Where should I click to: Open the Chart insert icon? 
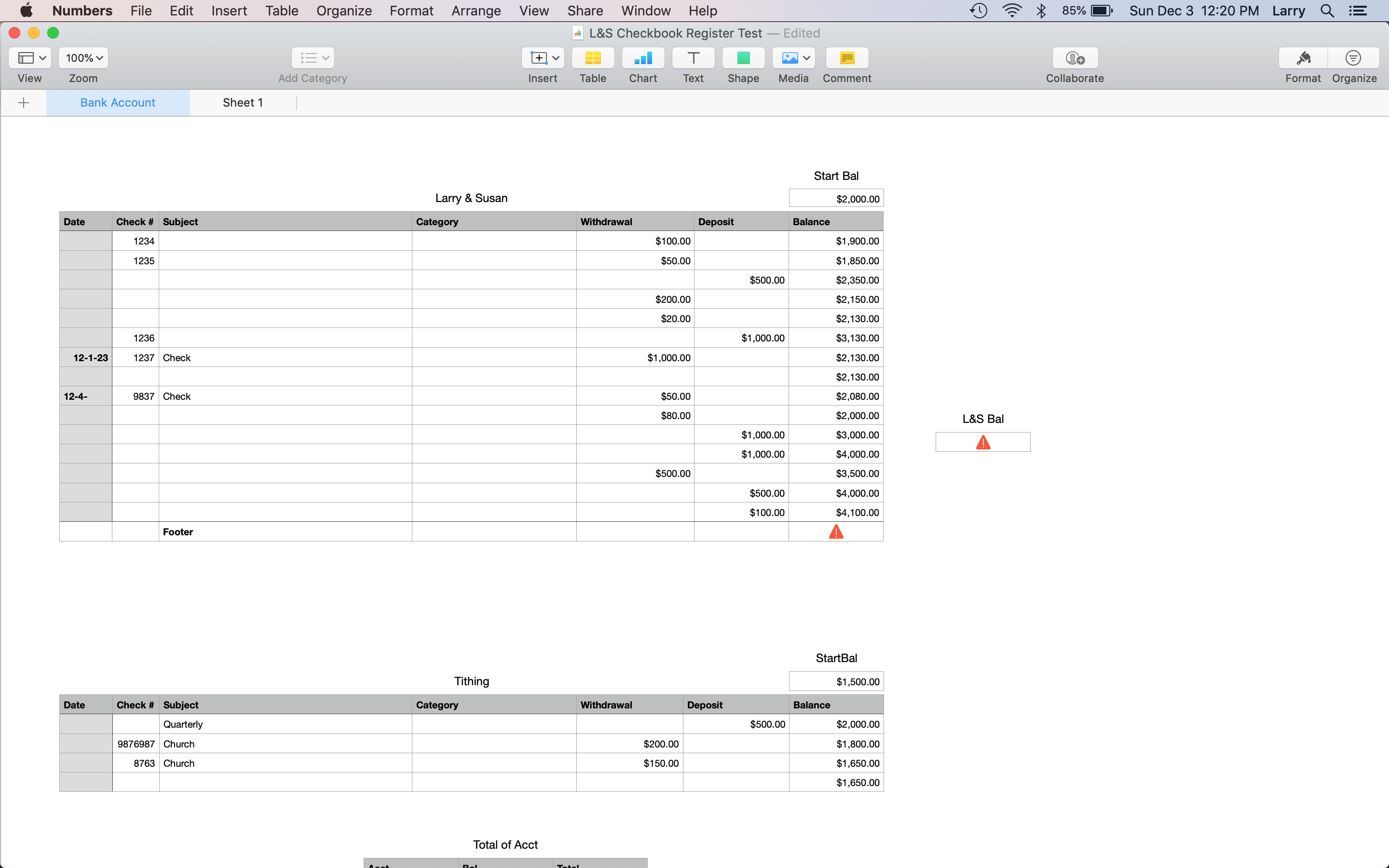pyautogui.click(x=643, y=58)
